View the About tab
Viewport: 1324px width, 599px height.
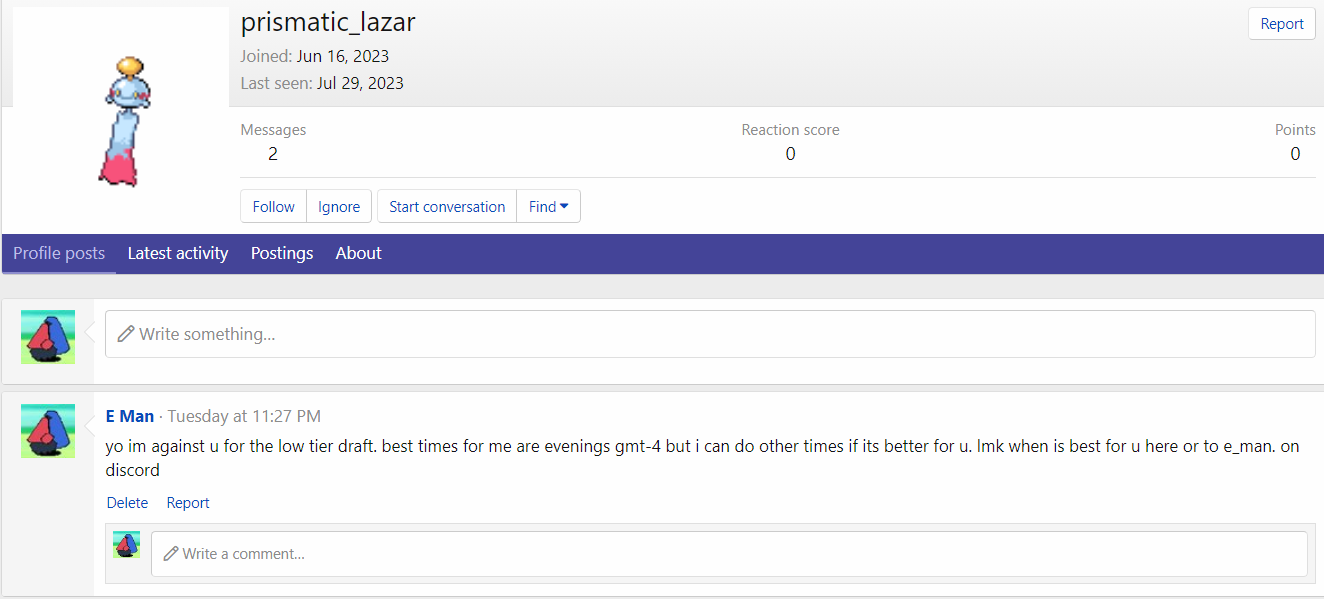click(358, 253)
